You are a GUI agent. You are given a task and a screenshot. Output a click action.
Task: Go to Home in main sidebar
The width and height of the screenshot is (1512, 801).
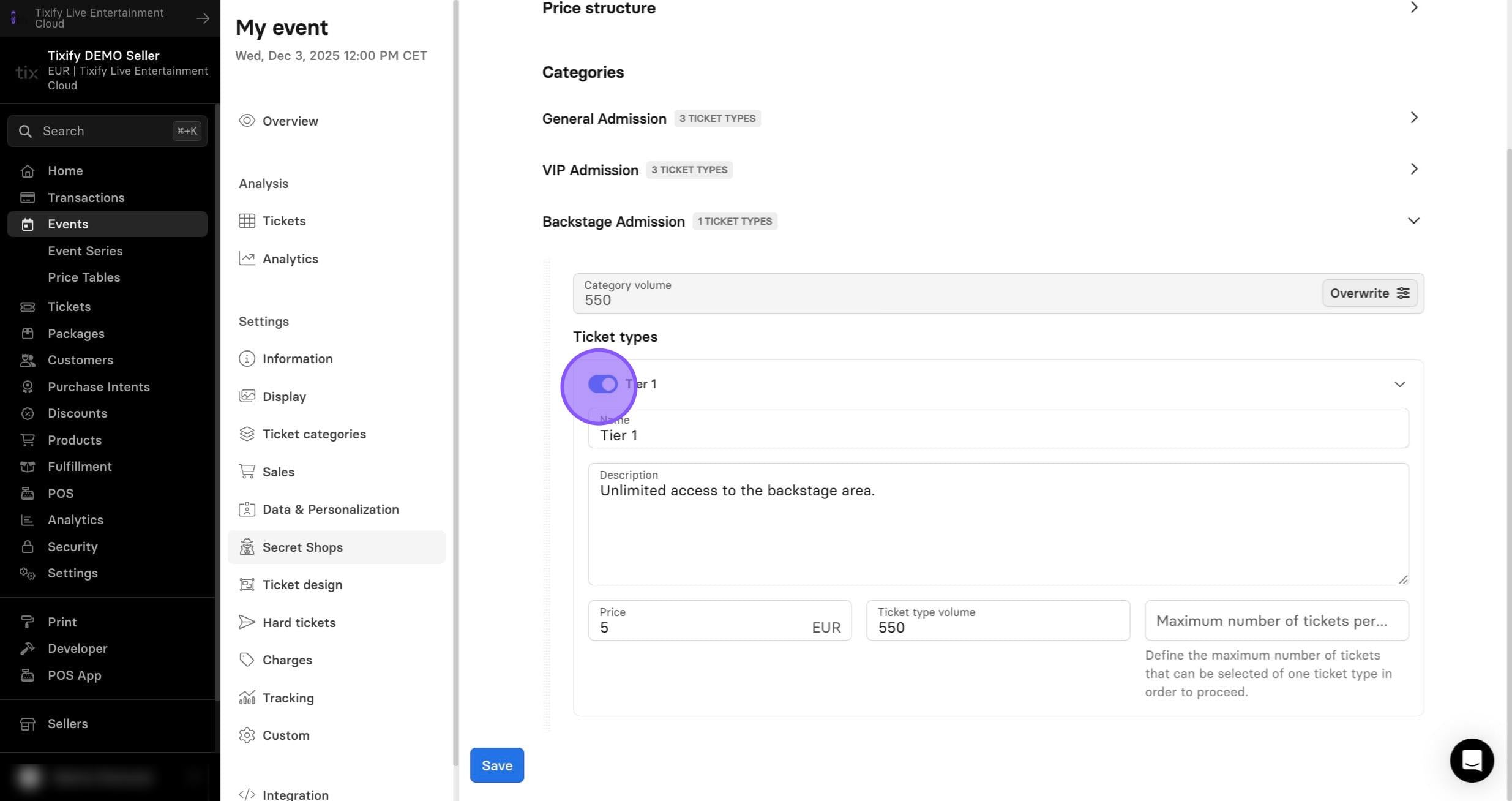click(107, 171)
